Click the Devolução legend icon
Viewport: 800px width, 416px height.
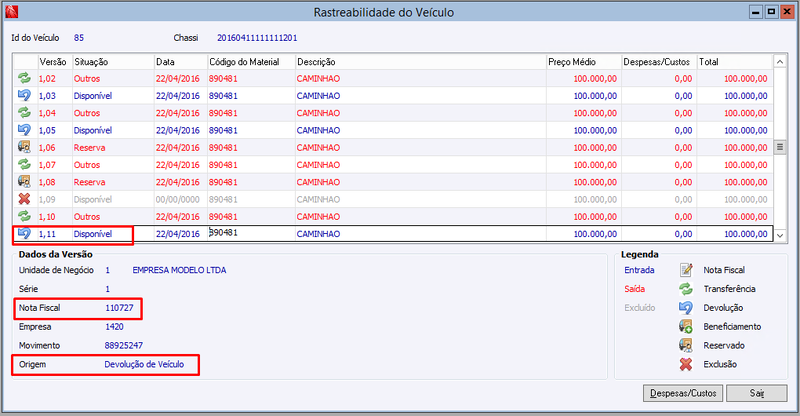click(x=686, y=308)
